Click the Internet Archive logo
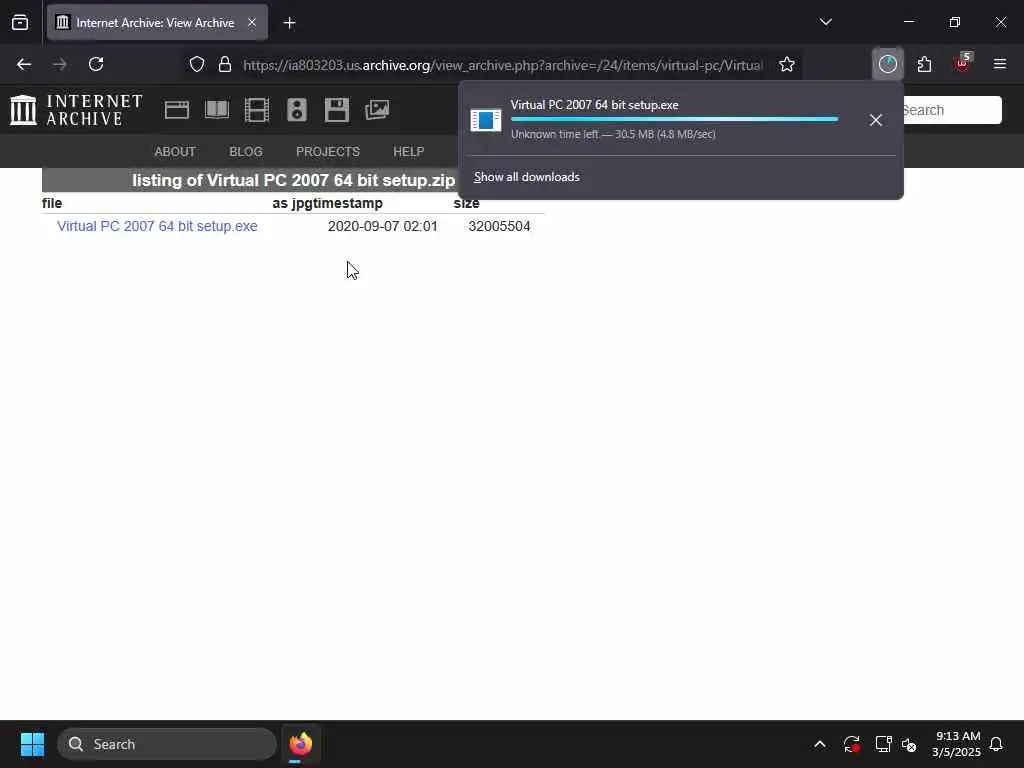 click(x=76, y=110)
